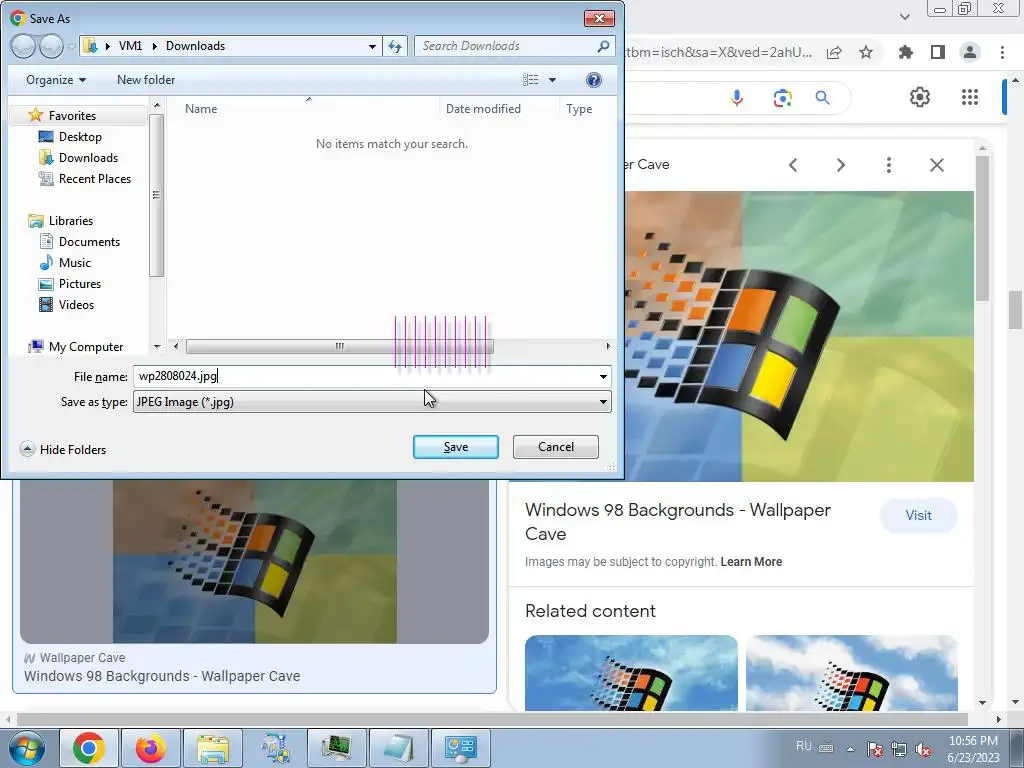
Task: Open the Google apps grid icon
Action: point(970,97)
